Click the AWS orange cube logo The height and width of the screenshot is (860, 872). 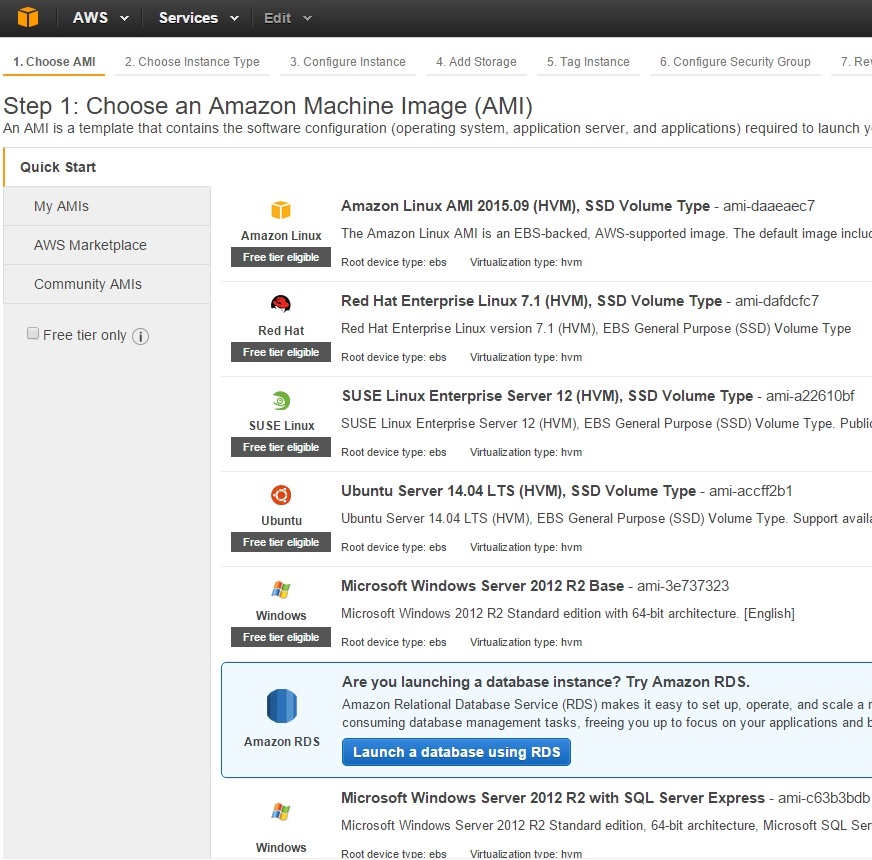(28, 17)
